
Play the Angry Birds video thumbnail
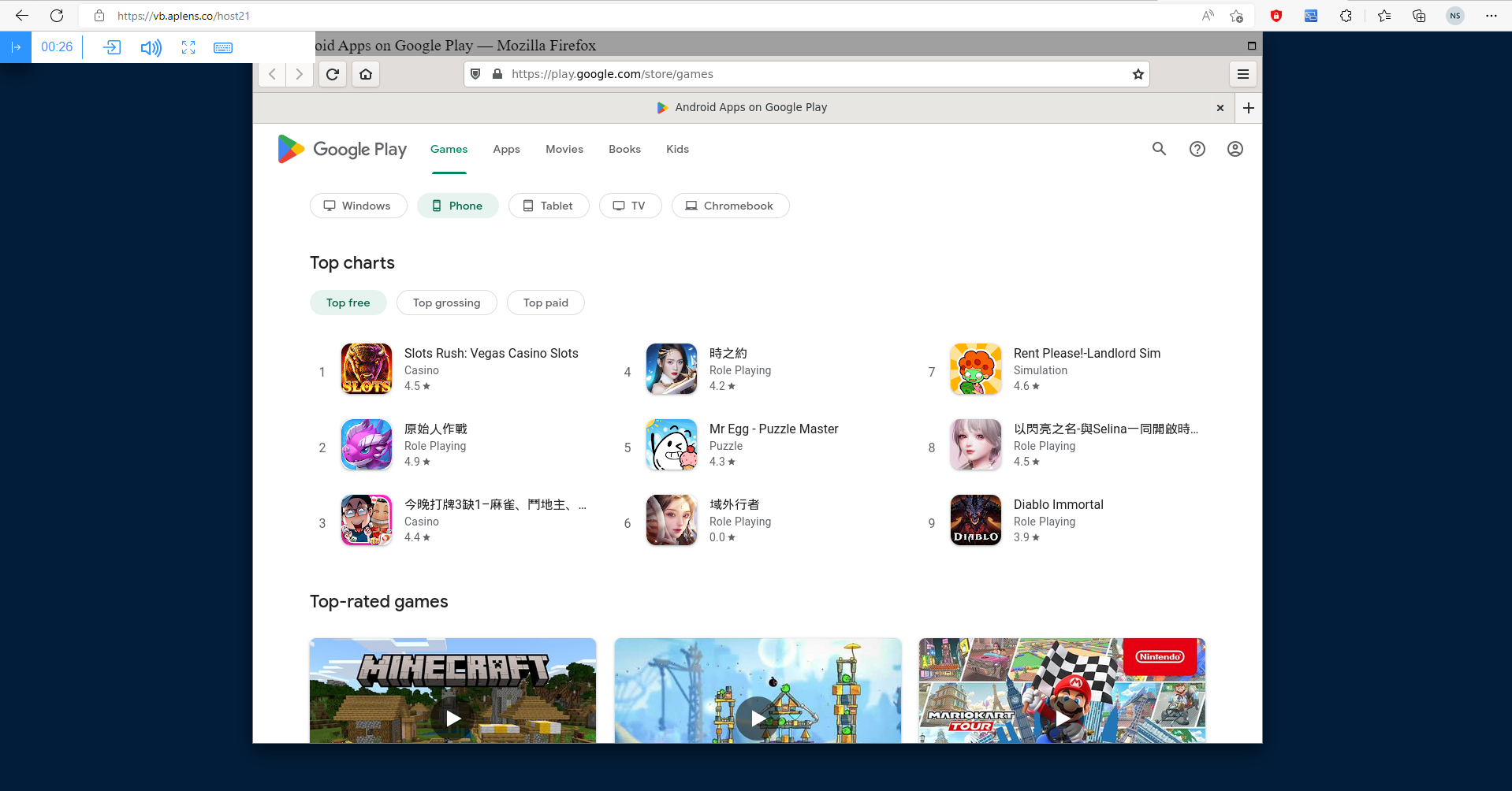(758, 718)
